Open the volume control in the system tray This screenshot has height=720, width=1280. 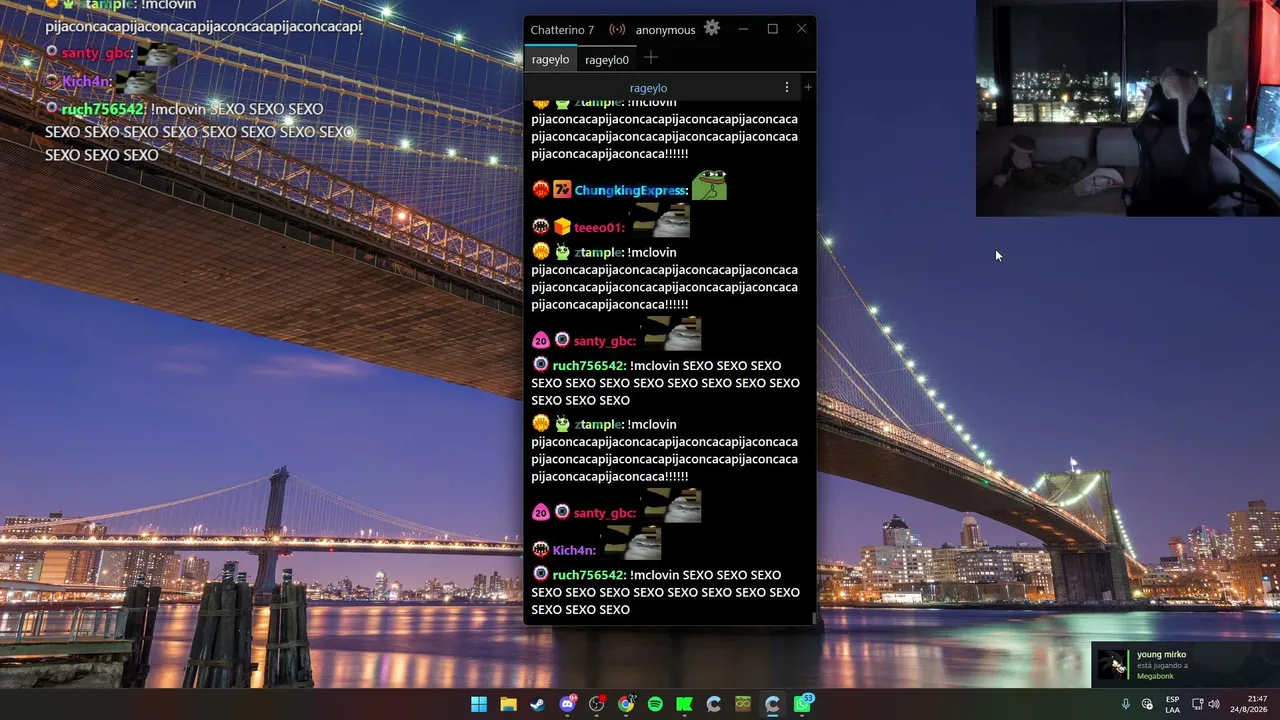1214,704
